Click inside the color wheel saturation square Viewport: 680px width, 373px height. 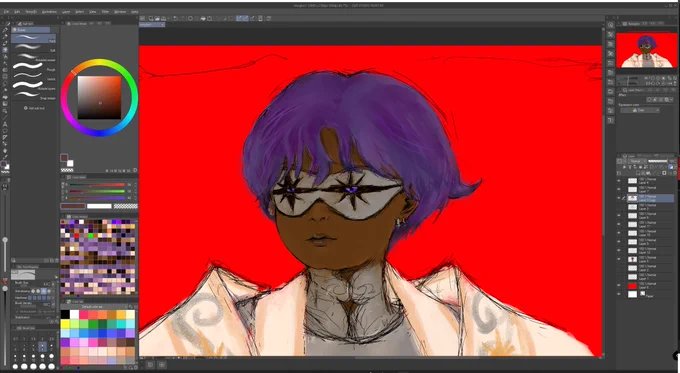pyautogui.click(x=99, y=97)
